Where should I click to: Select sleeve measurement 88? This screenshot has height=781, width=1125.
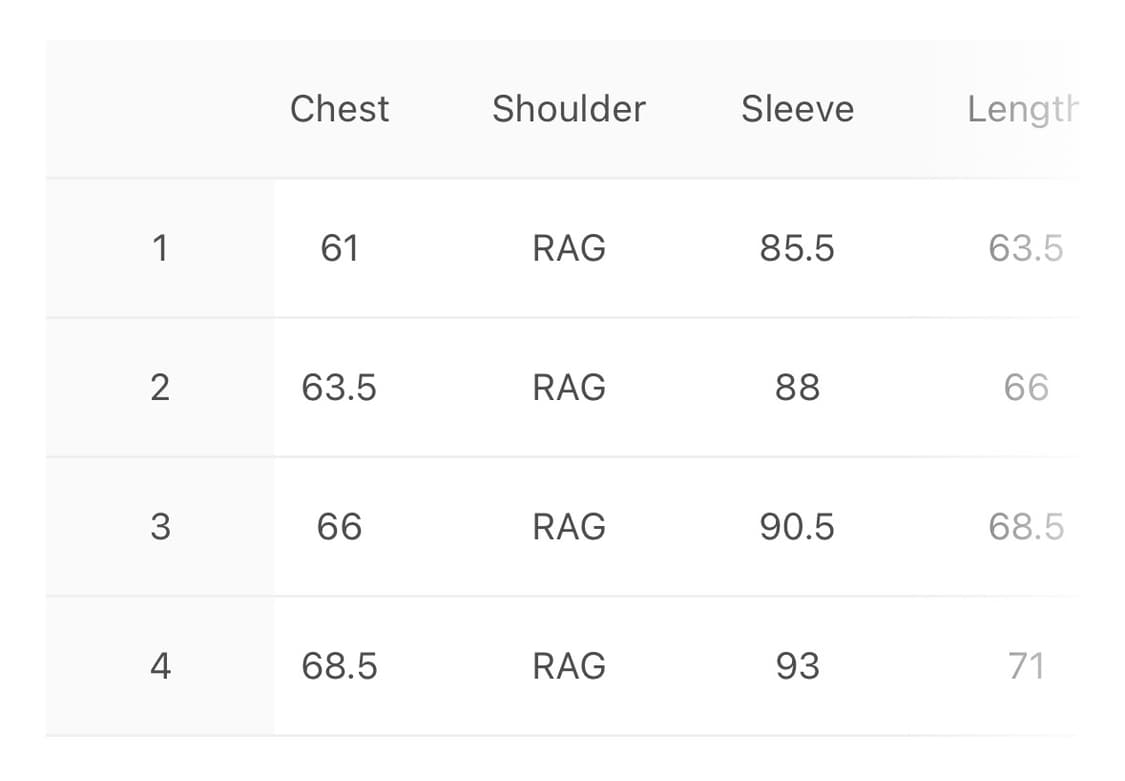click(797, 387)
